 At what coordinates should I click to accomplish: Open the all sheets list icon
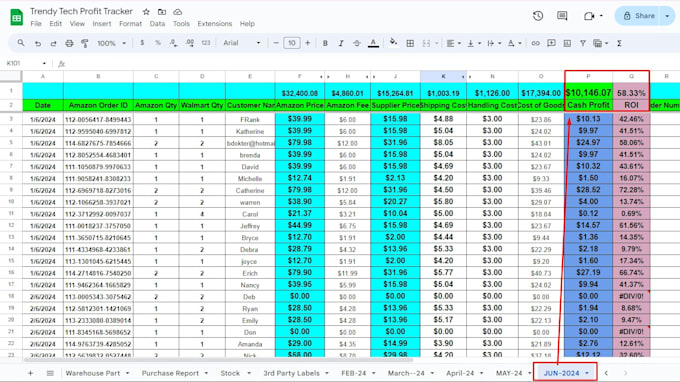pyautogui.click(x=50, y=373)
